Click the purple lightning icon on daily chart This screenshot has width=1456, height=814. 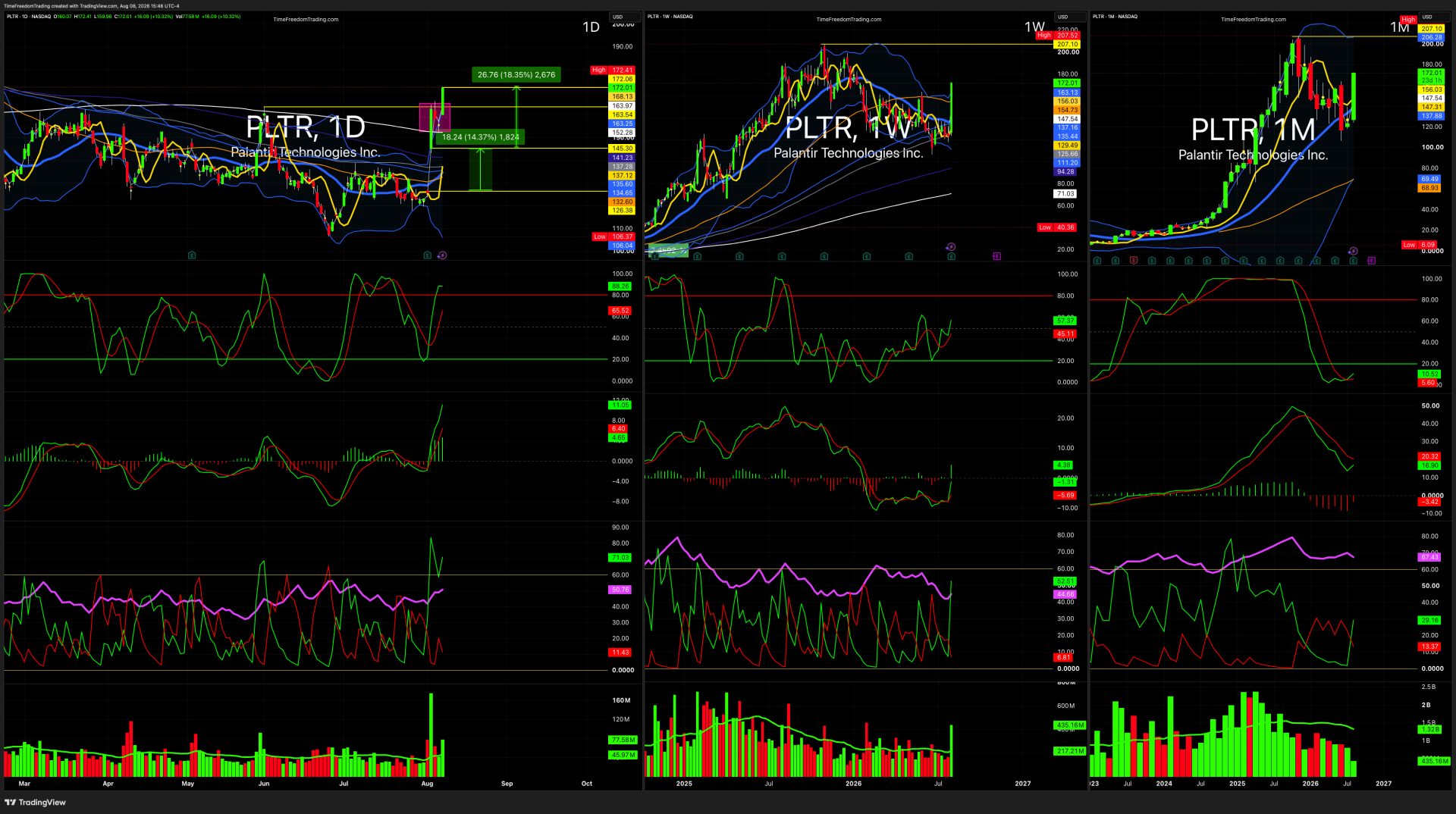coord(442,255)
